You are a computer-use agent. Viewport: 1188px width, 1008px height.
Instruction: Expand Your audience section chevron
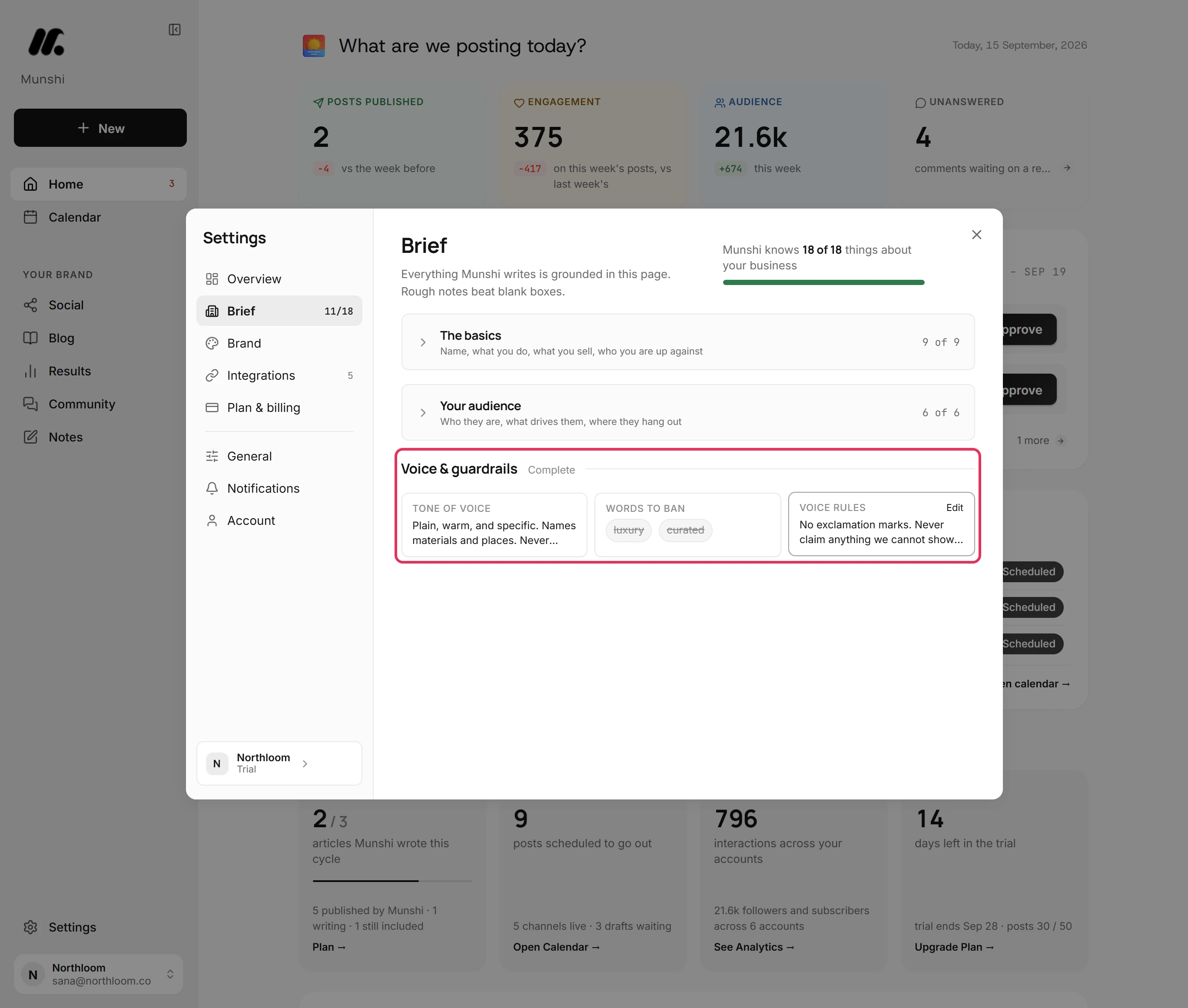[x=423, y=413]
